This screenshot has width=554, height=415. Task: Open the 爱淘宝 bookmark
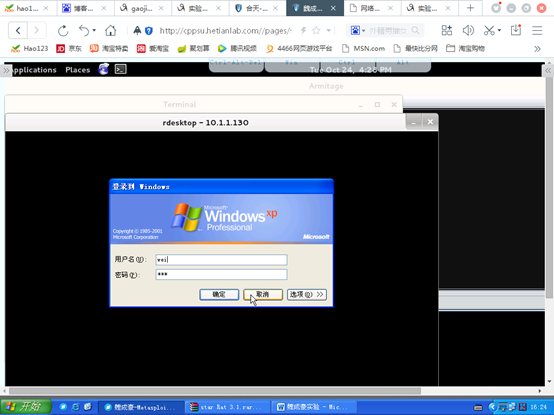153,48
